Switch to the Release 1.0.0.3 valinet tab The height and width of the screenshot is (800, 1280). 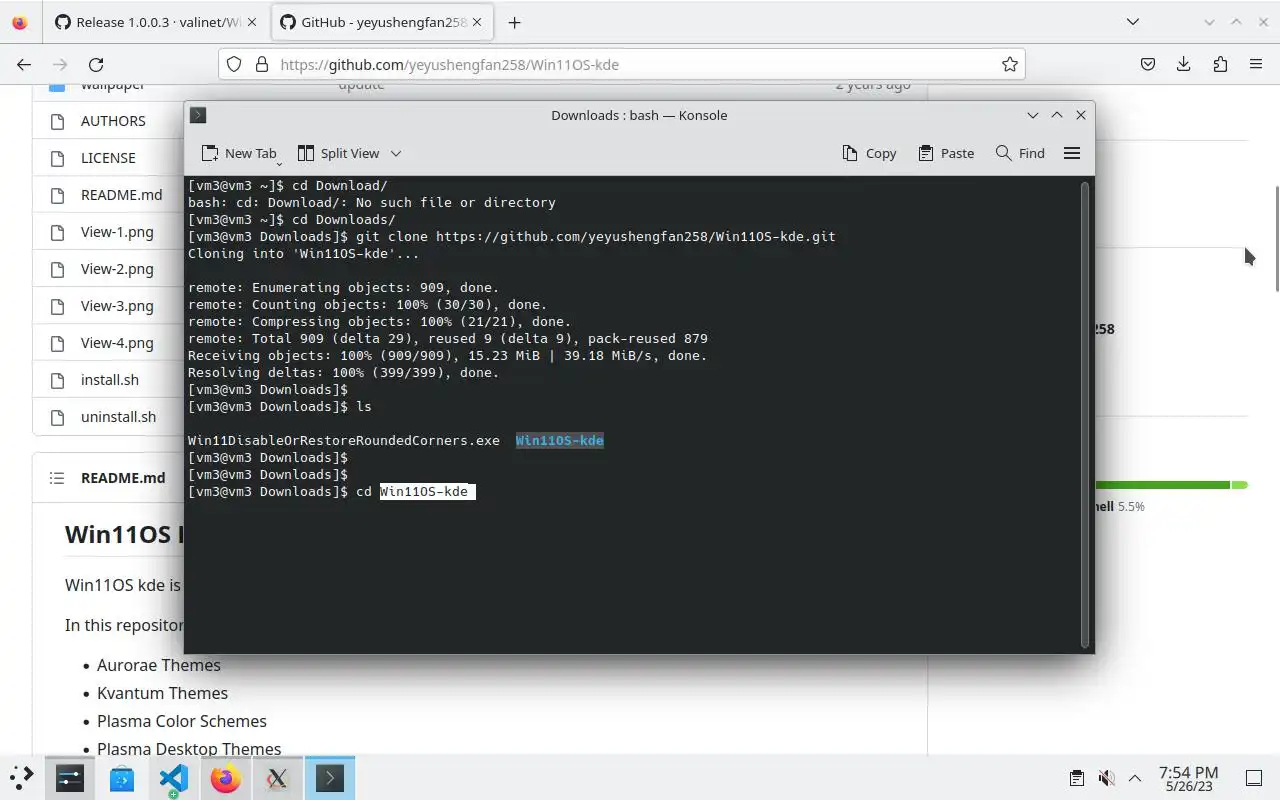(x=157, y=22)
